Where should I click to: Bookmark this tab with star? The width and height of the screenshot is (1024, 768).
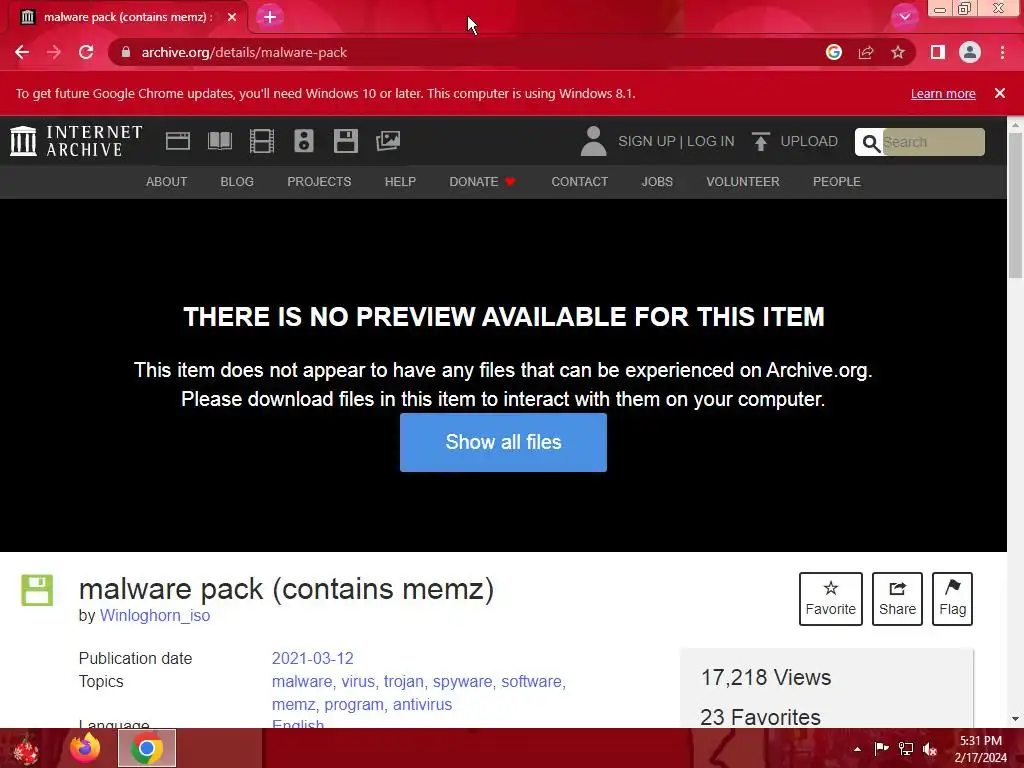coord(898,52)
